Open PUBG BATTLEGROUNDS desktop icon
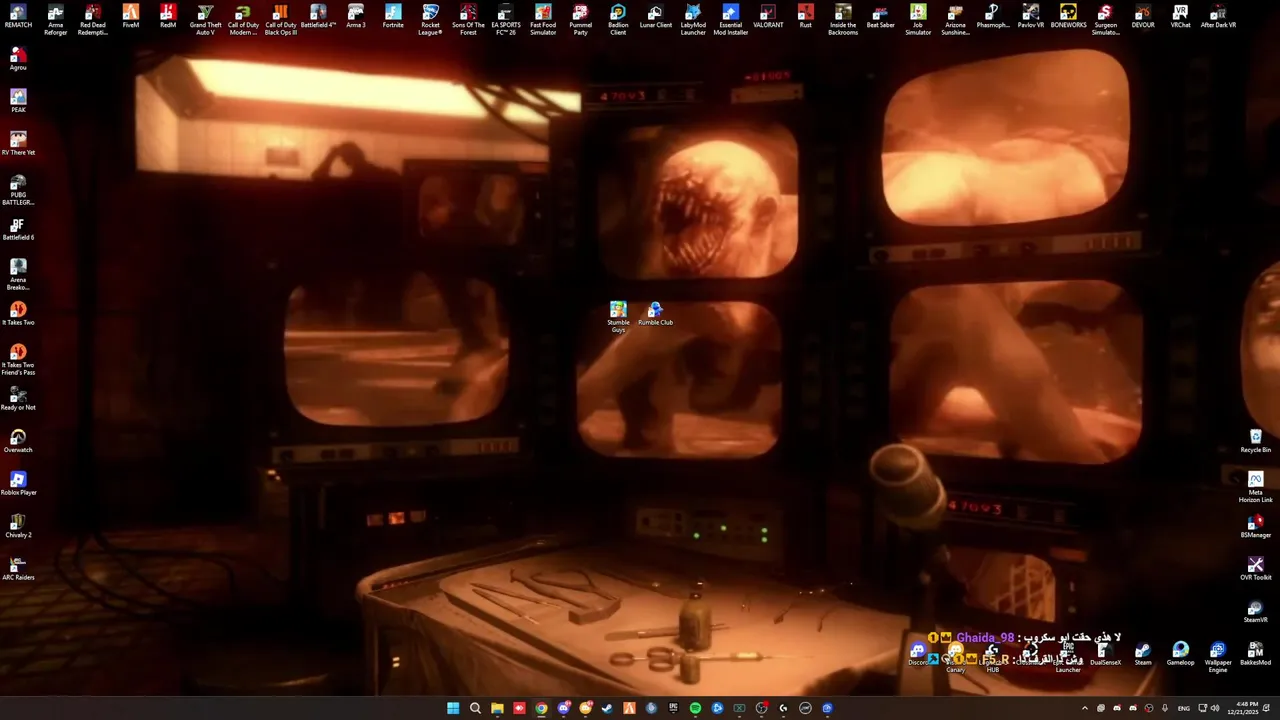Viewport: 1280px width, 720px height. coord(18,190)
